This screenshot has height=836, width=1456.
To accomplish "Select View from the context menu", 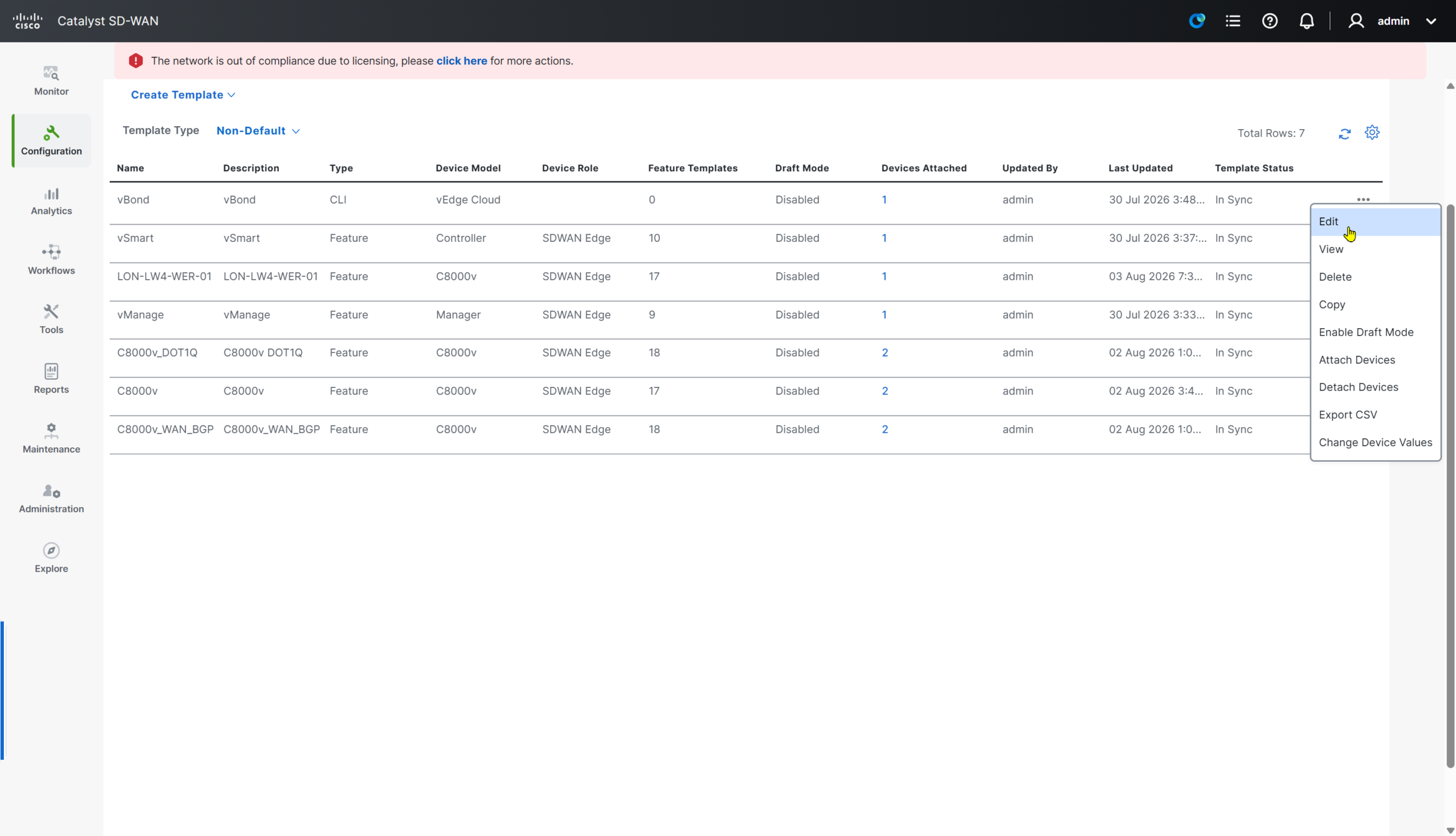I will [1376, 249].
